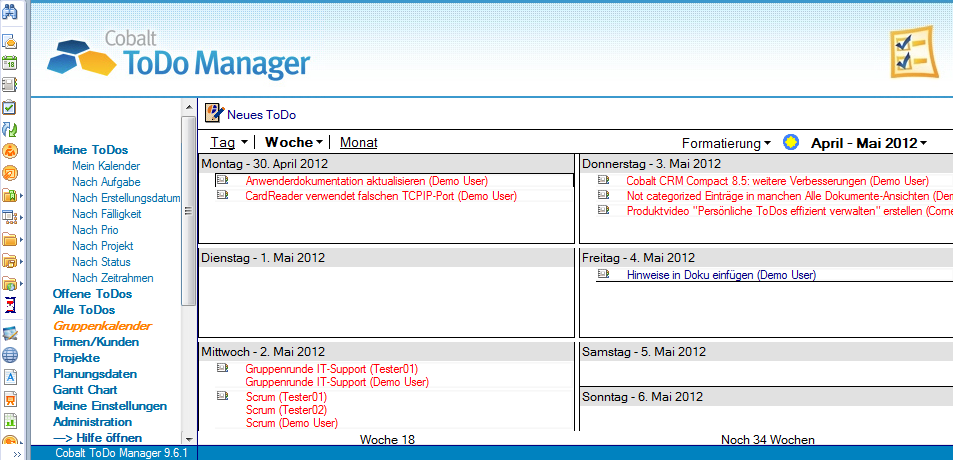Open Offene ToDos
Viewport: 953px width, 460px height.
click(92, 294)
